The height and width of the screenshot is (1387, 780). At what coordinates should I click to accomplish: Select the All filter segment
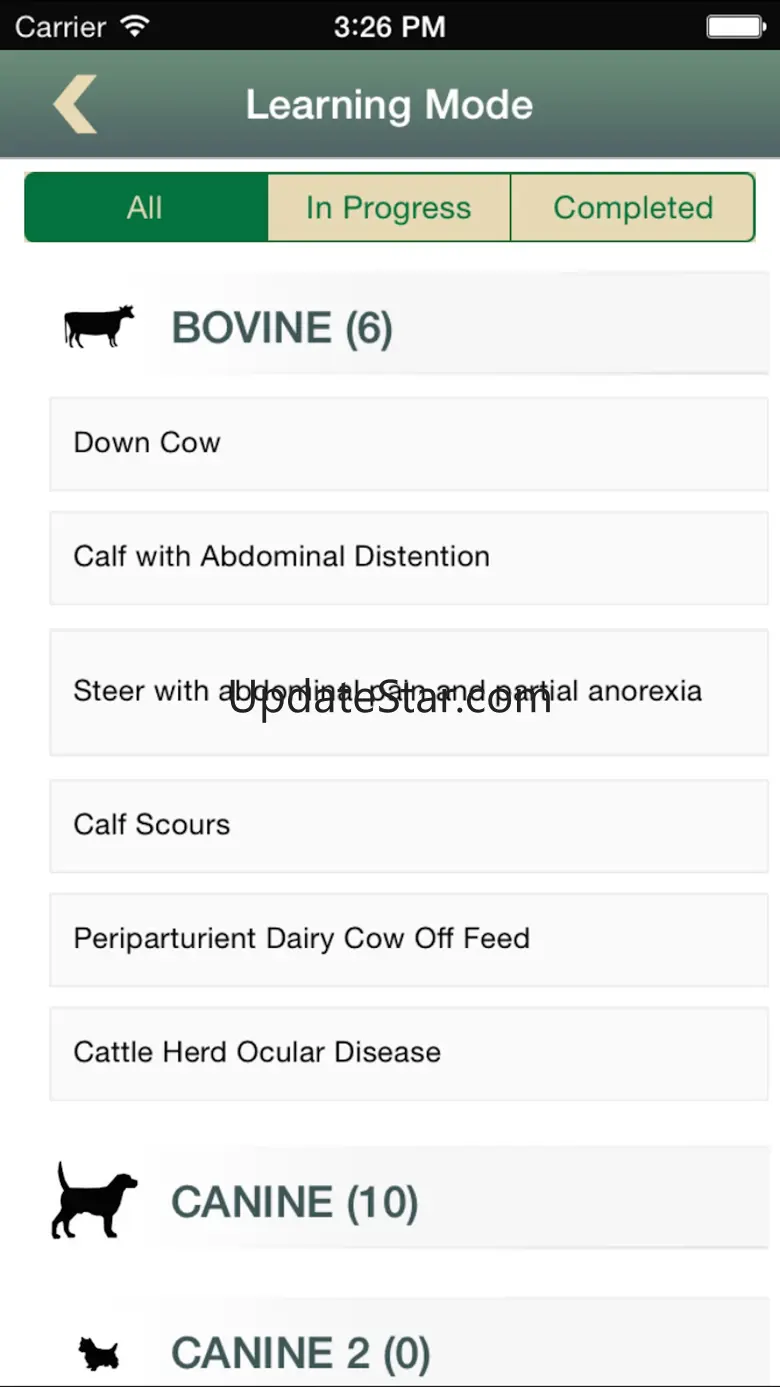(x=145, y=207)
